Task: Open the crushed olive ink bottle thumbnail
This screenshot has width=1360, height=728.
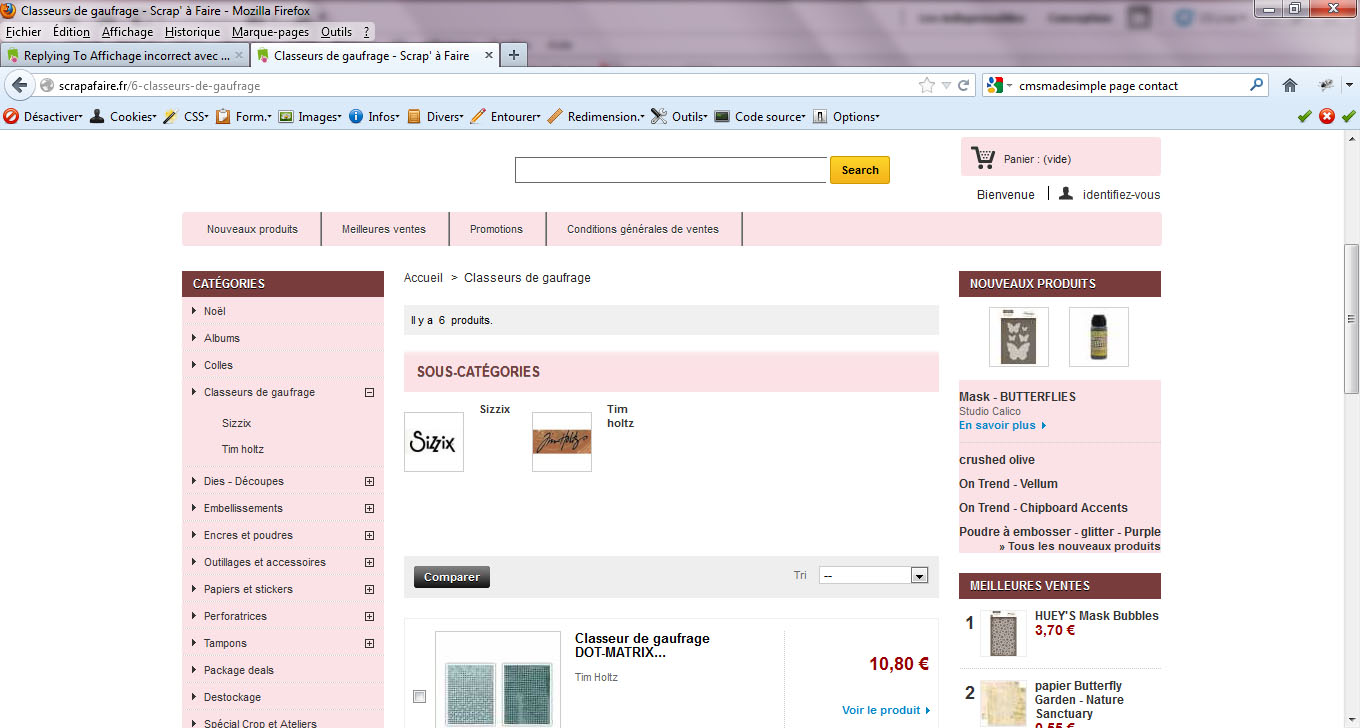Action: point(1099,337)
